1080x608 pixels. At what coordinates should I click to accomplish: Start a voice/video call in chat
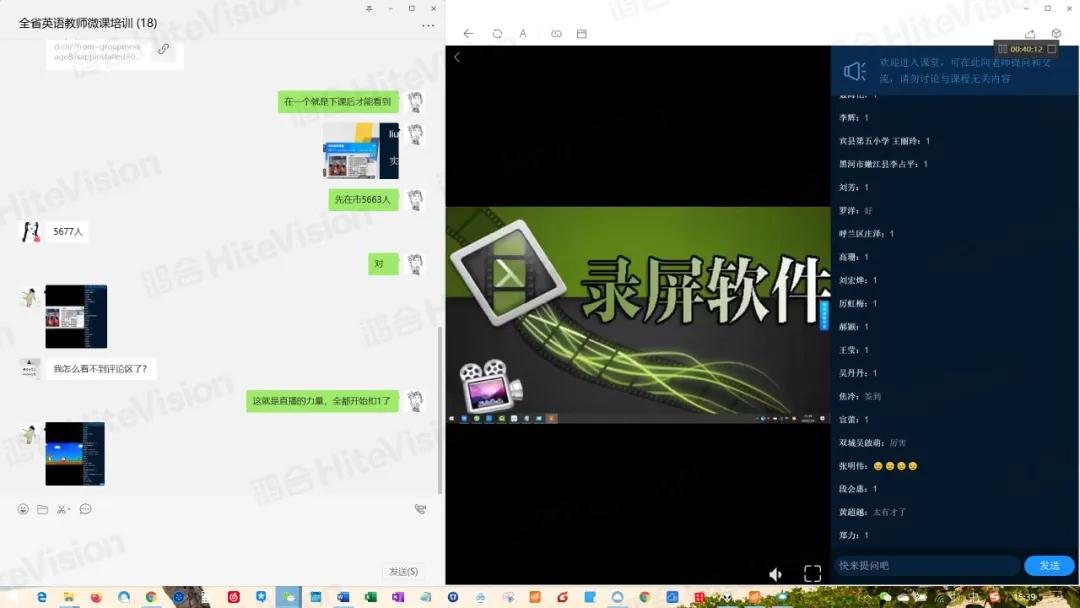pos(420,509)
